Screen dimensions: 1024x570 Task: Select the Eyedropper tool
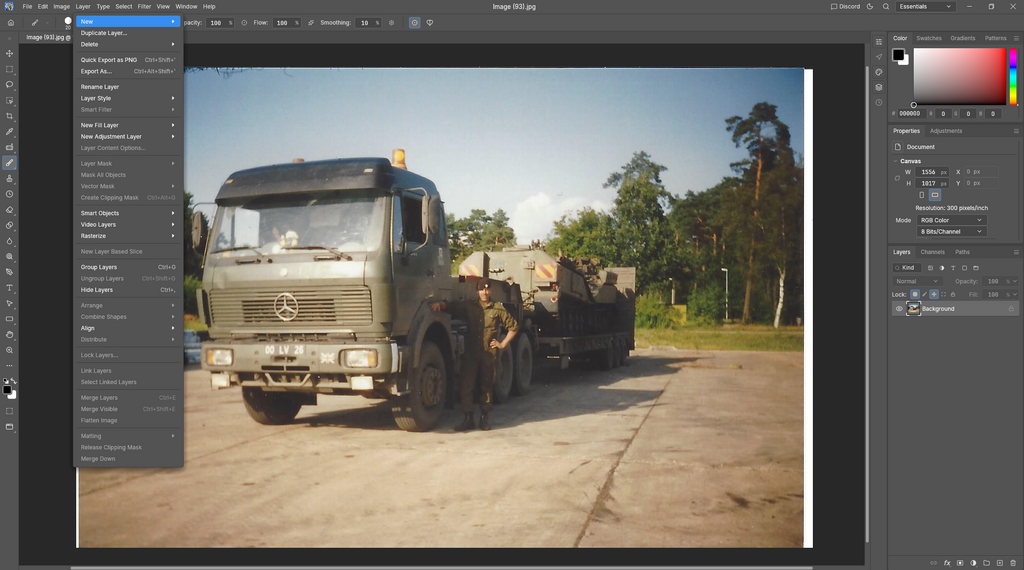tap(9, 132)
